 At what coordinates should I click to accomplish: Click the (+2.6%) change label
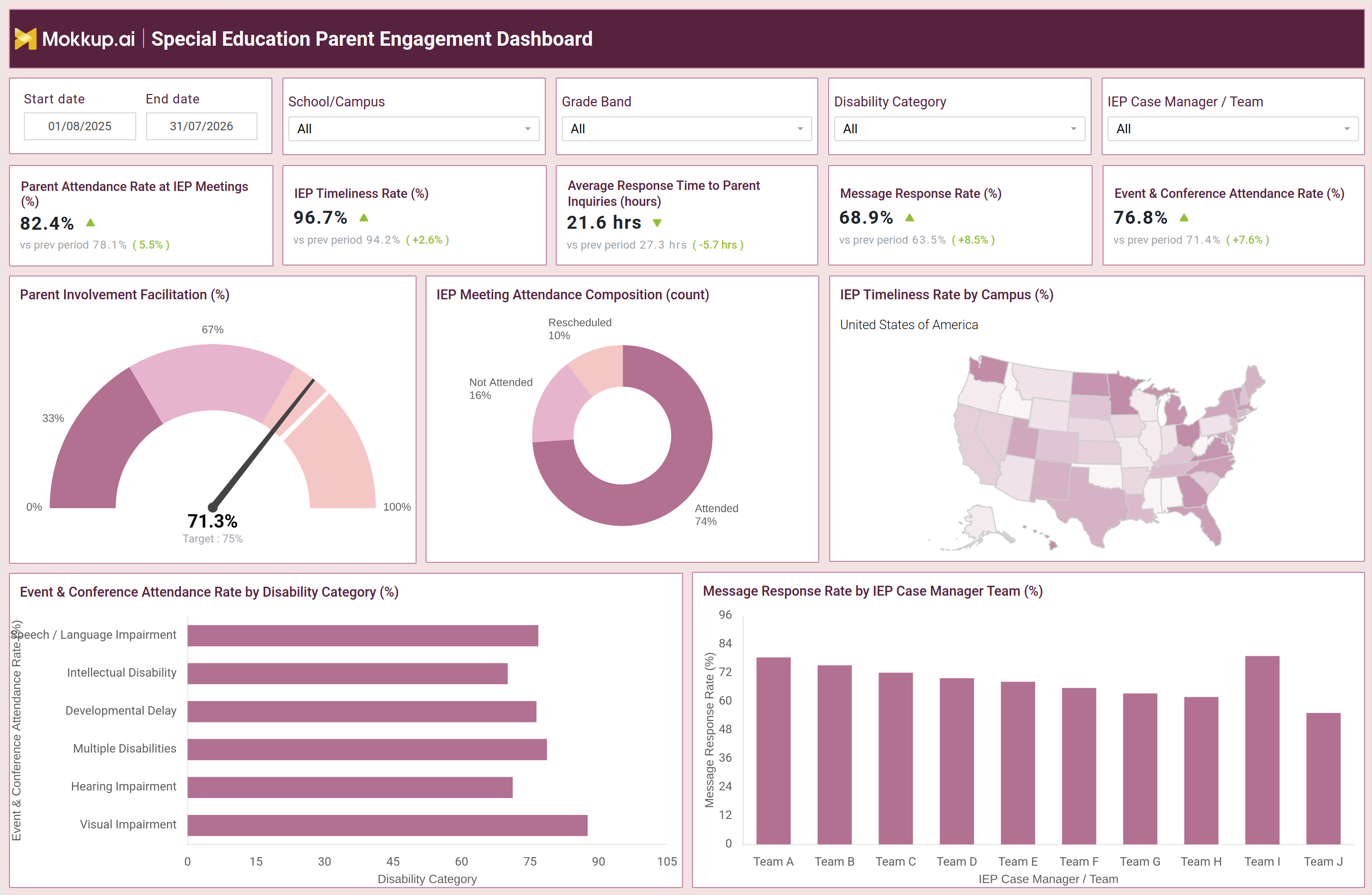(428, 240)
